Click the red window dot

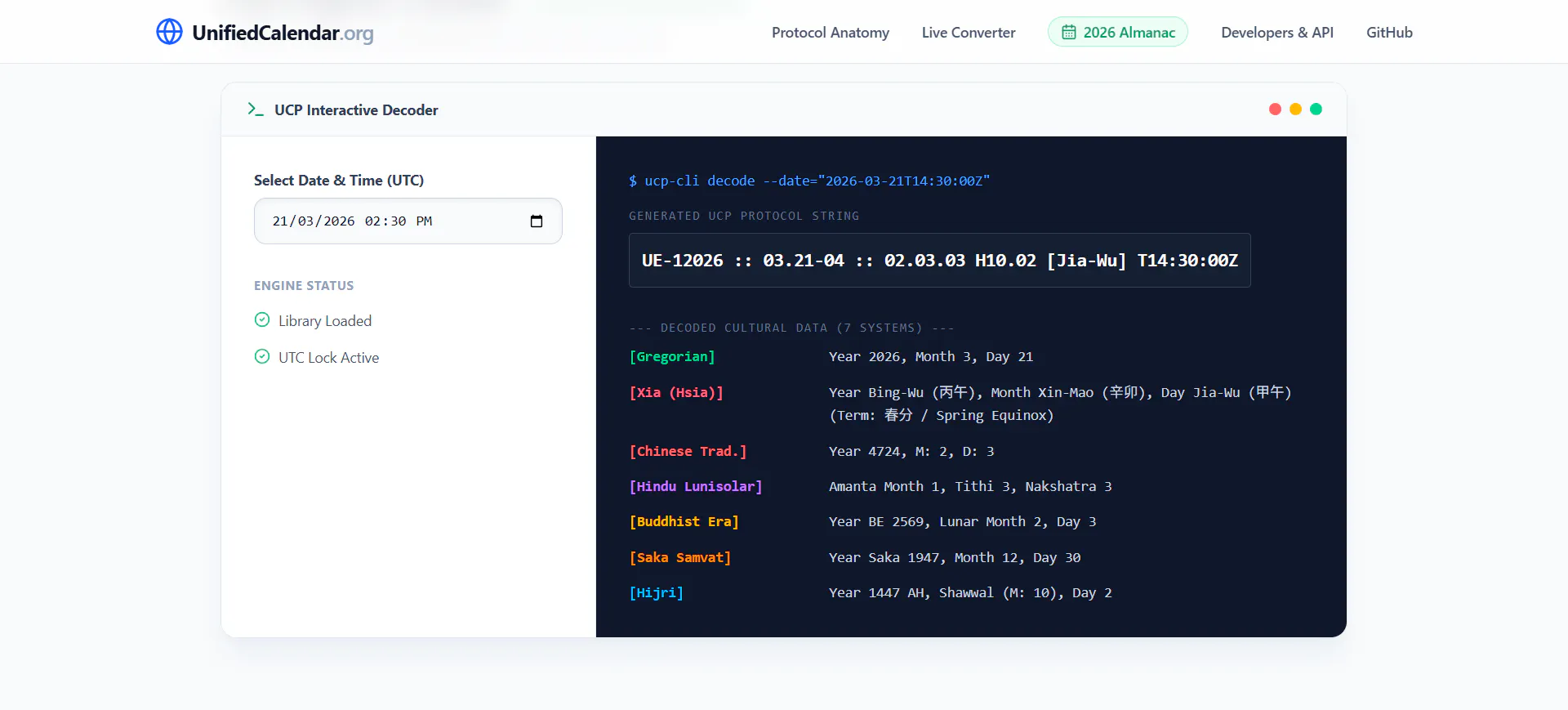(1275, 109)
